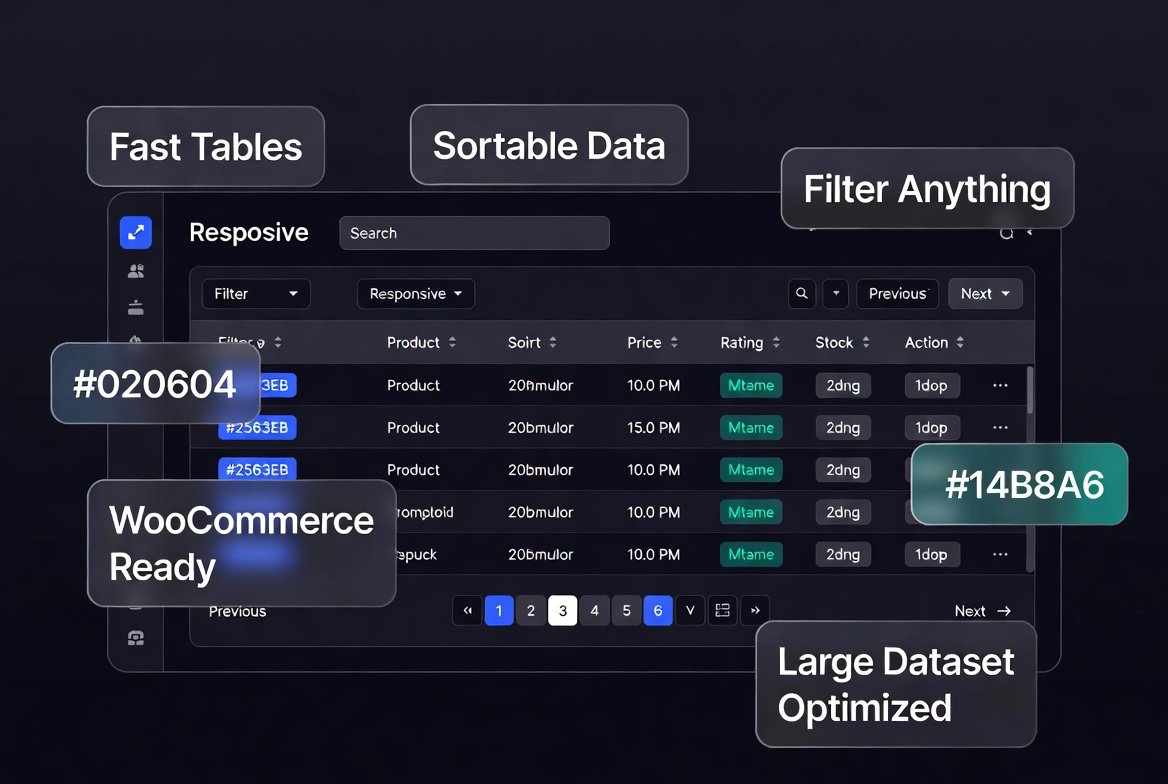This screenshot has width=1168, height=784.
Task: Open the three-dots menu in the 20hmulor row
Action: (x=1000, y=385)
